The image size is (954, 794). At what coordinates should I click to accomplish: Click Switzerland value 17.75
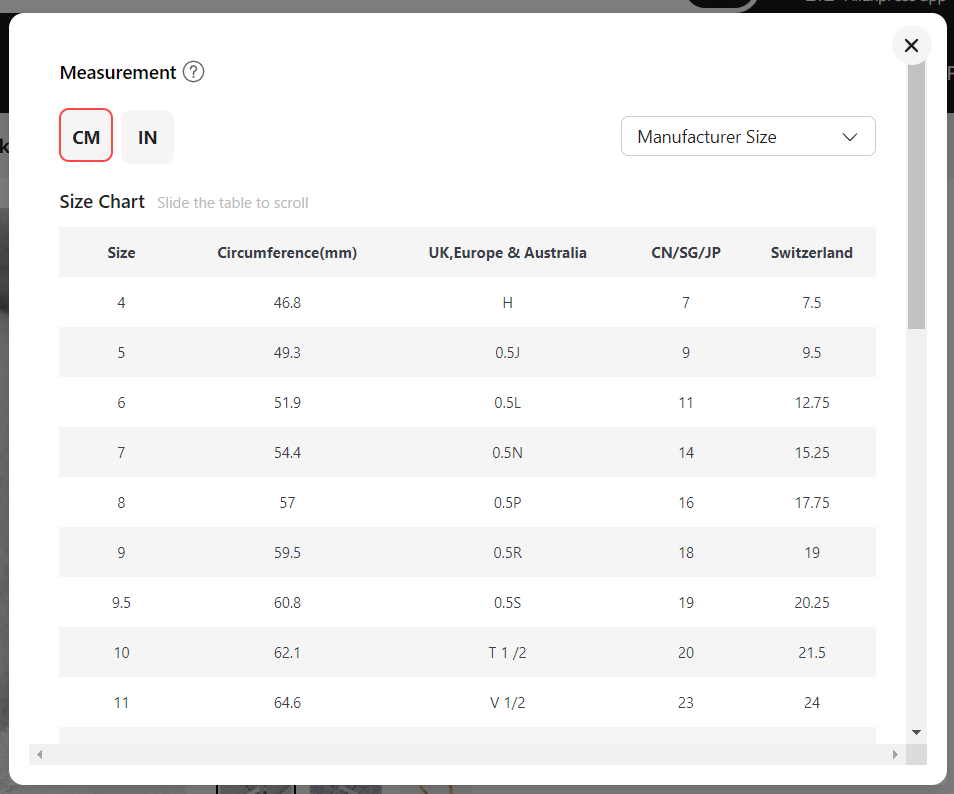[x=812, y=503]
